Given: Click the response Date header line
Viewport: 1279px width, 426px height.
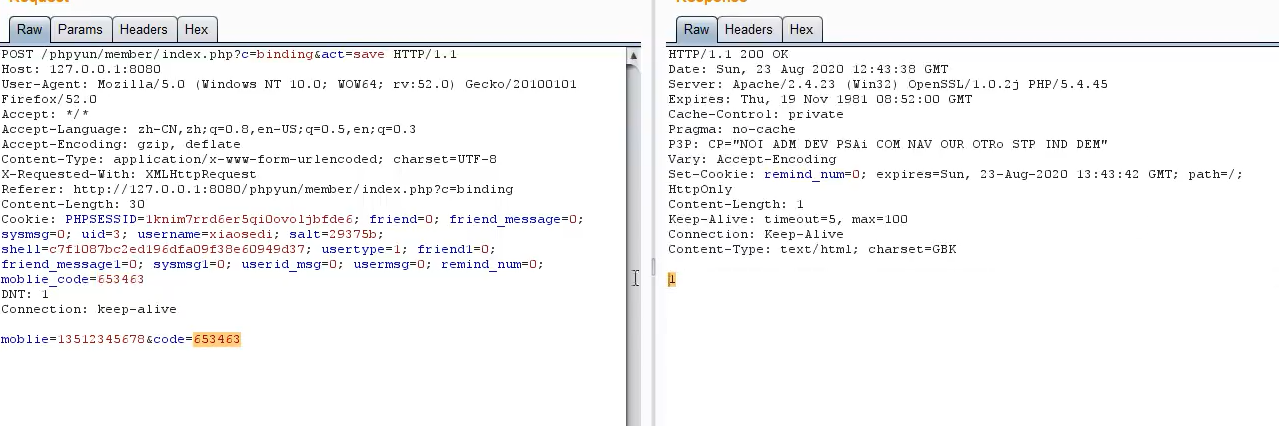Looking at the screenshot, I should [x=808, y=69].
